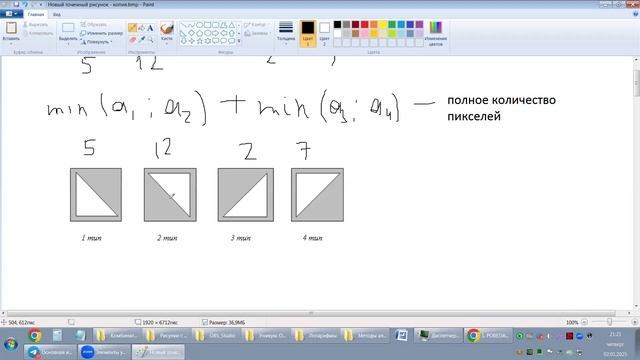The image size is (640, 360).
Task: Open the Логарифмы folder on taskbar
Action: pos(318,336)
